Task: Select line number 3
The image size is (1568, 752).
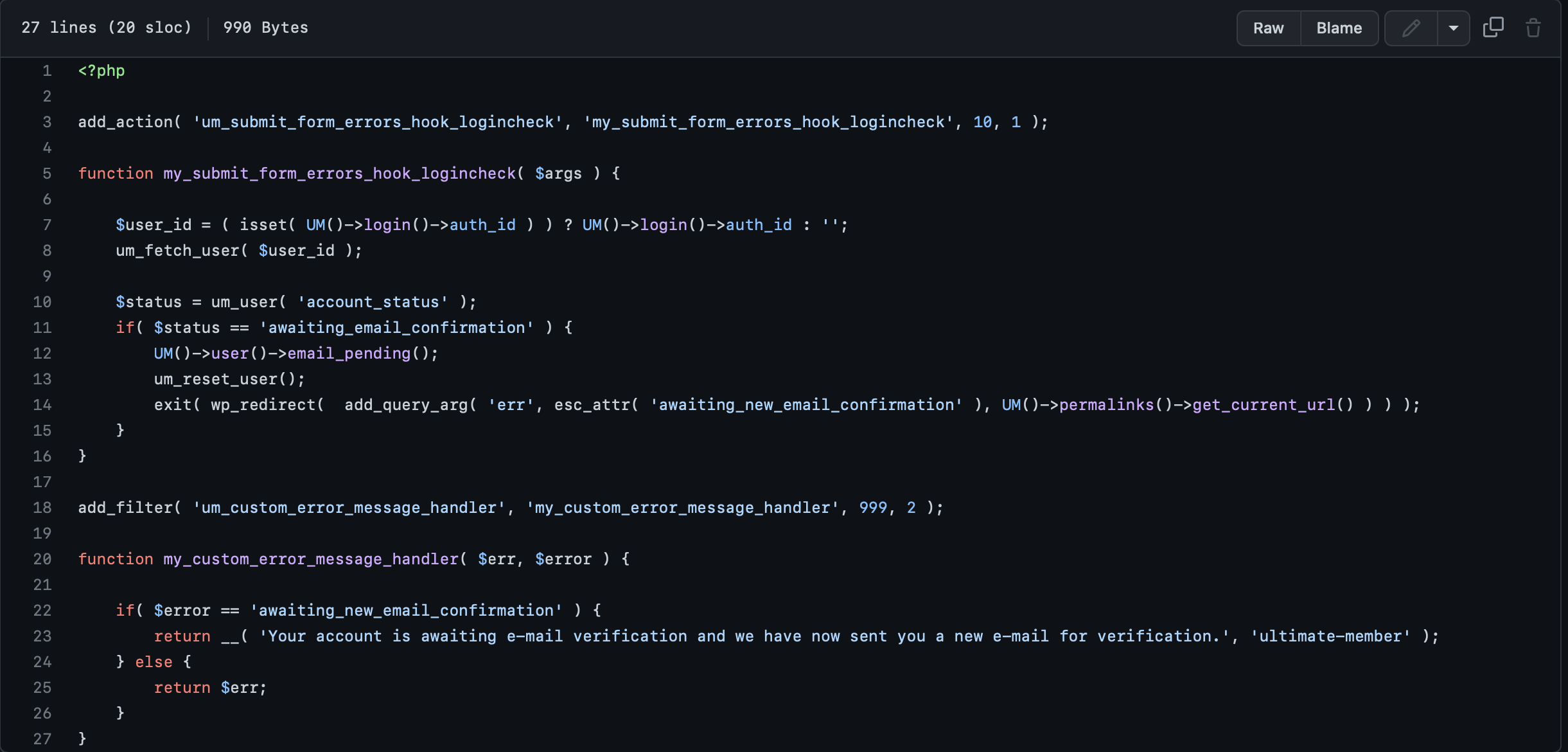Action: [47, 122]
